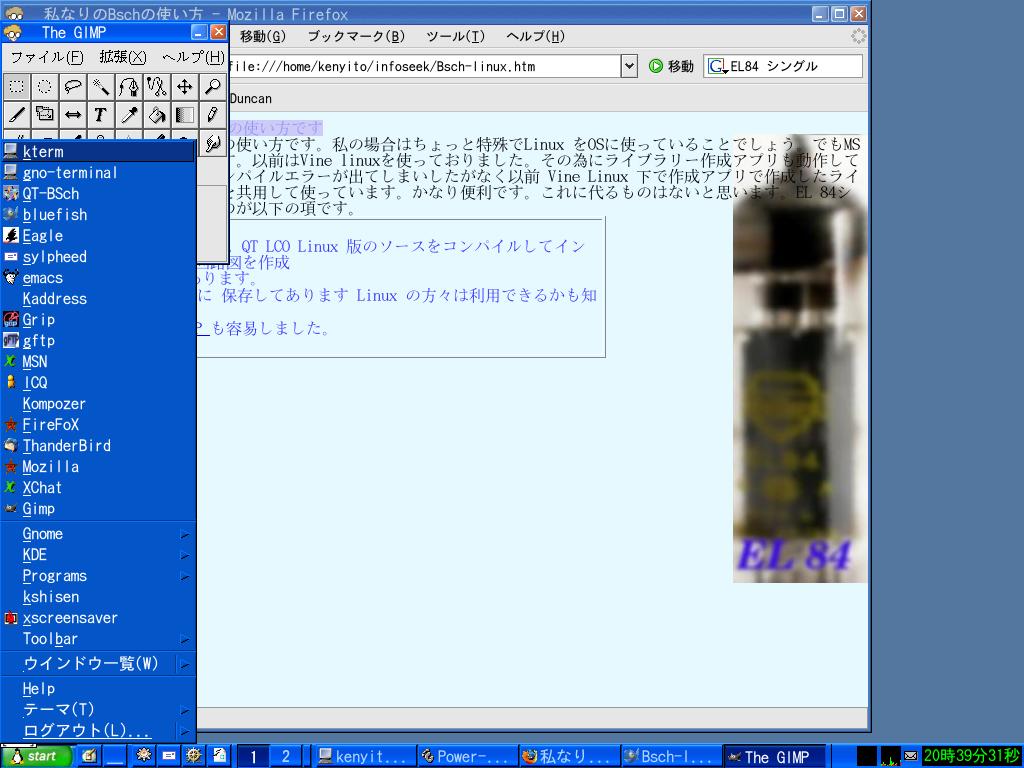Select the ellipse select tool
Screen dimensions: 1024x768
point(43,87)
